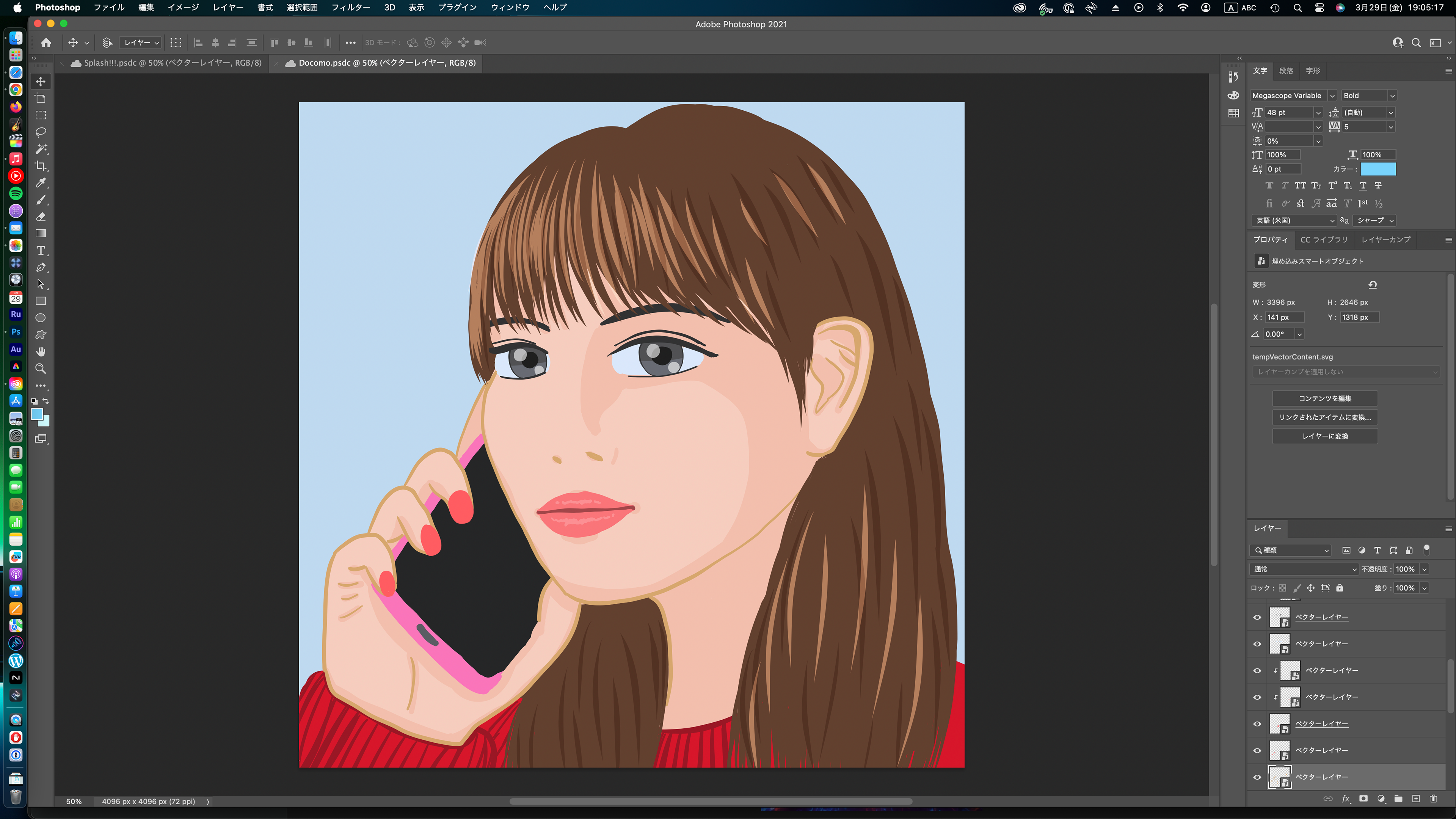Viewport: 1456px width, 819px height.
Task: Select the Custom Shape tool
Action: tap(41, 334)
